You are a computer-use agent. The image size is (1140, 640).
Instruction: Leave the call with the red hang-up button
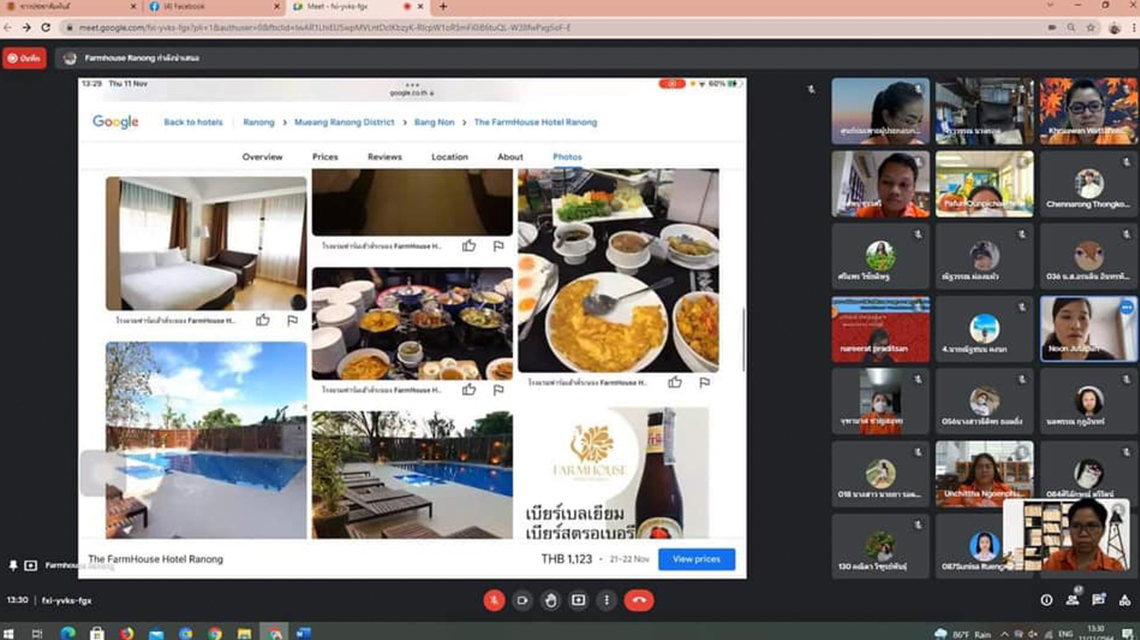[x=639, y=600]
